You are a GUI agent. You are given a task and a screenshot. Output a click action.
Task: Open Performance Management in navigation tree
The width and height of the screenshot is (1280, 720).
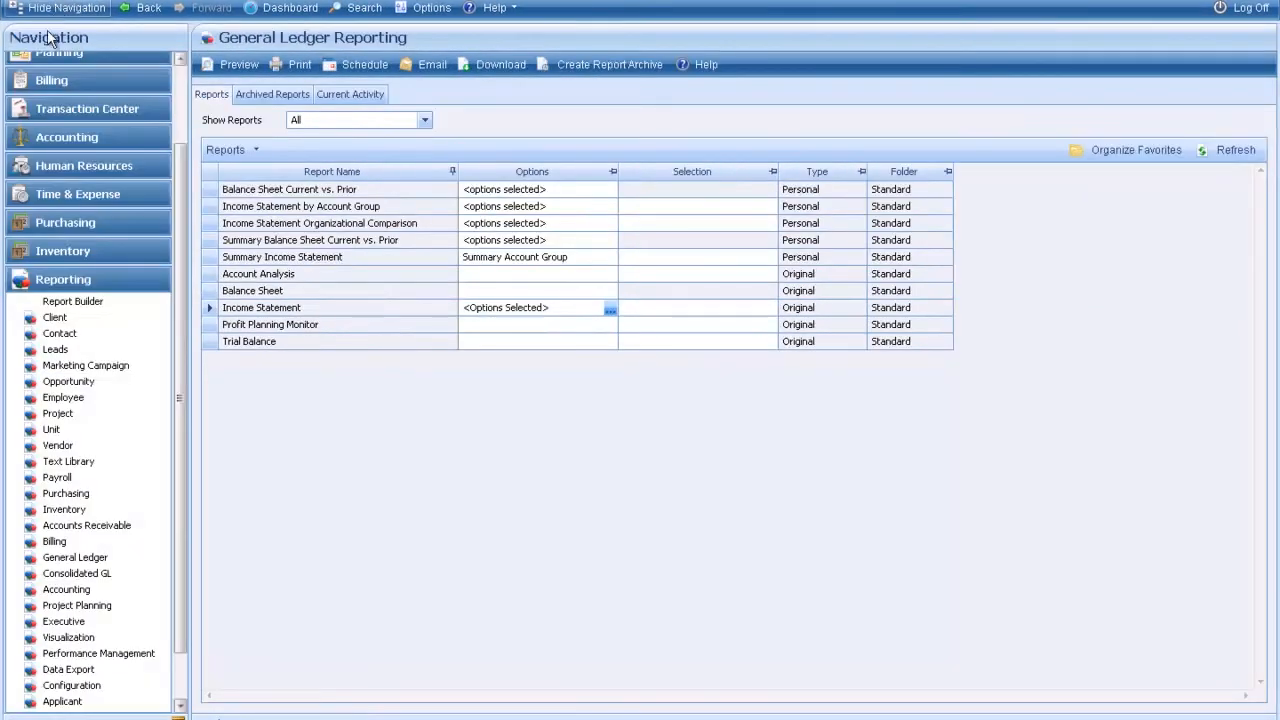99,654
